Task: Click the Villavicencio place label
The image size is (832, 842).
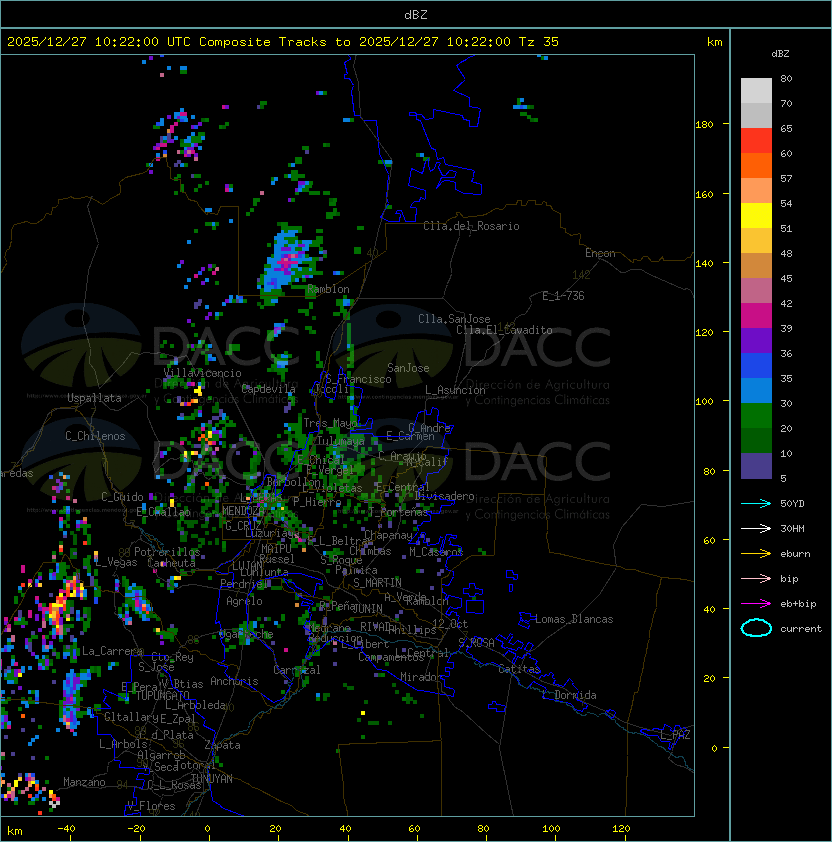Action: click(202, 373)
